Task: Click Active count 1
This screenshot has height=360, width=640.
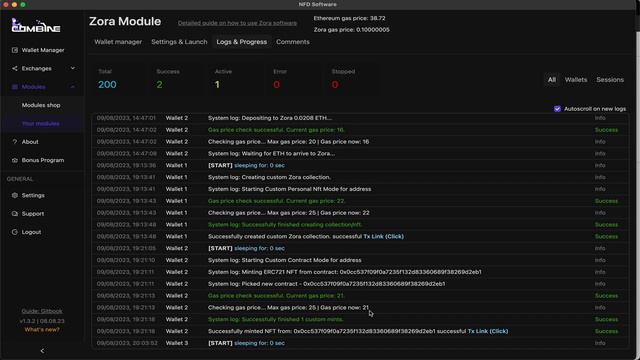Action: 217,84
